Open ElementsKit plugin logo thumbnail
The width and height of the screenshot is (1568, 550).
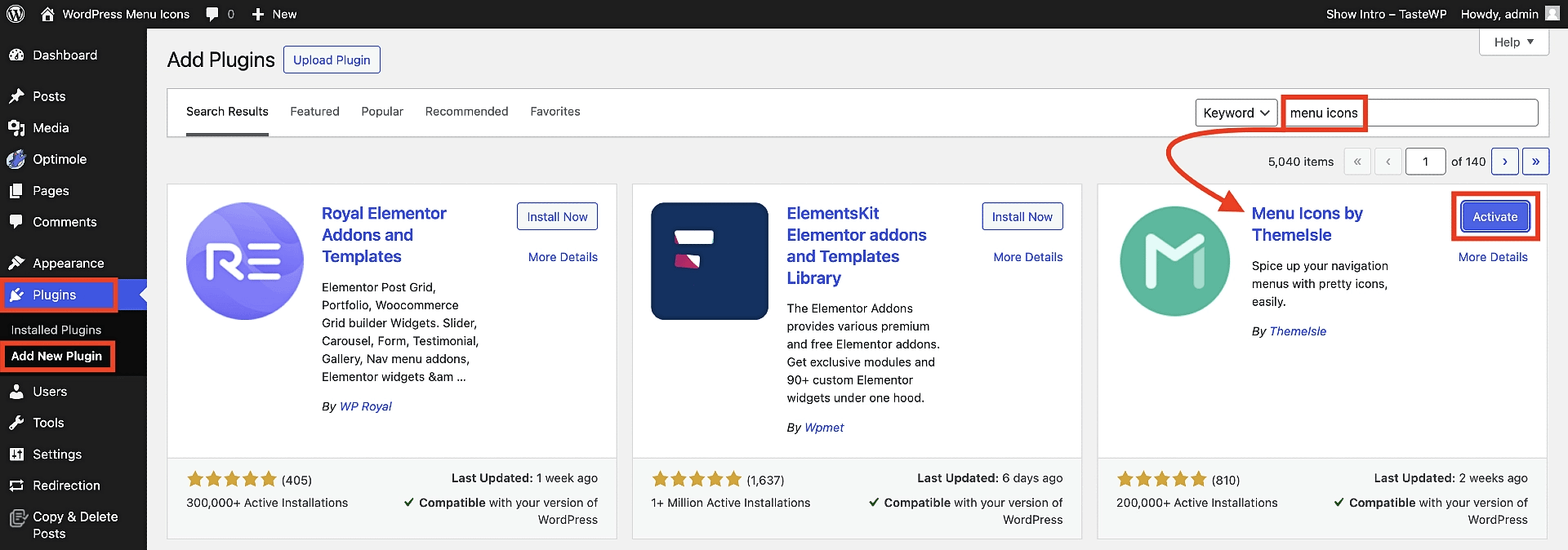[x=710, y=261]
